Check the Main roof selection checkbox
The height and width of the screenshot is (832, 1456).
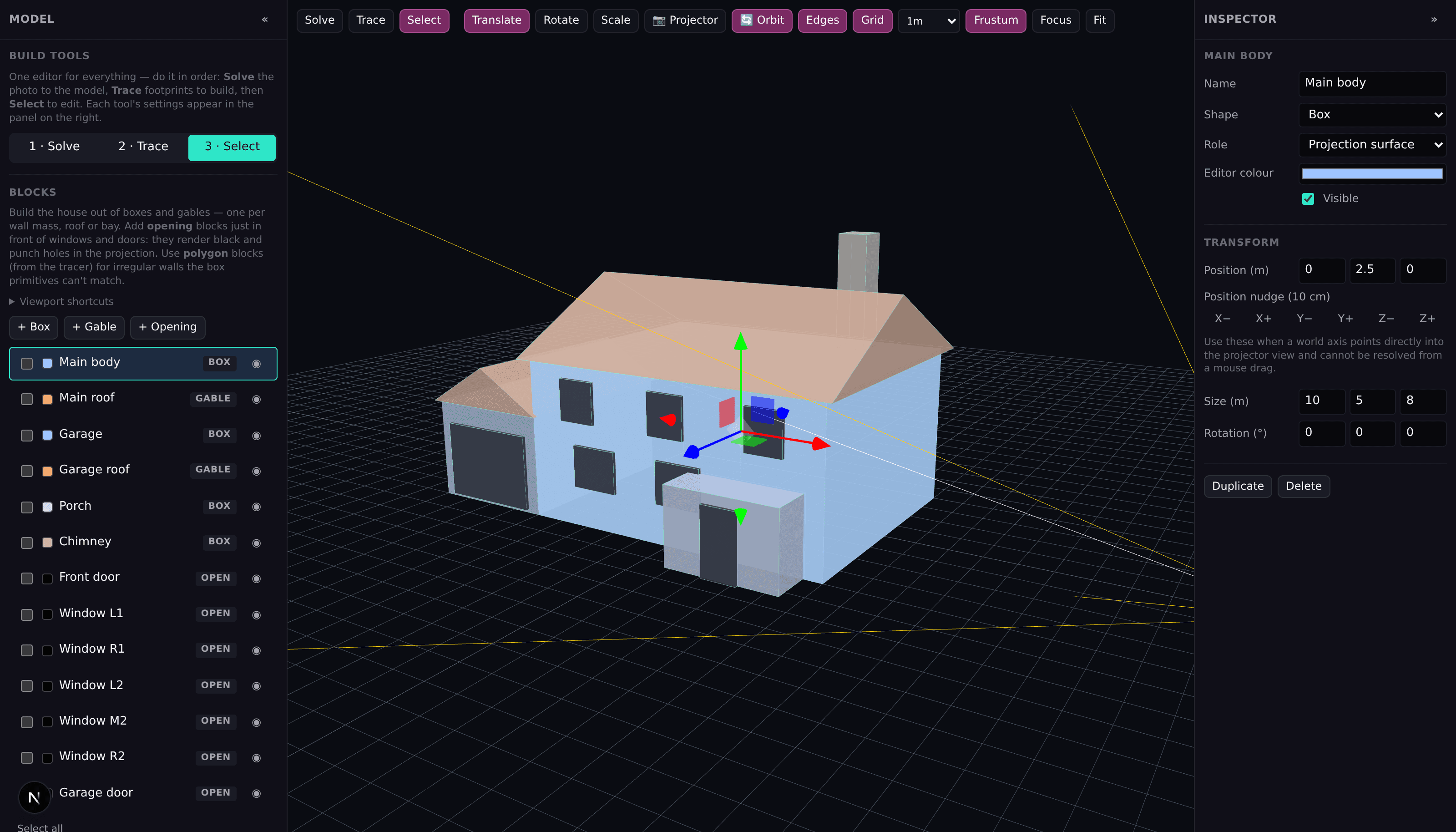(27, 400)
